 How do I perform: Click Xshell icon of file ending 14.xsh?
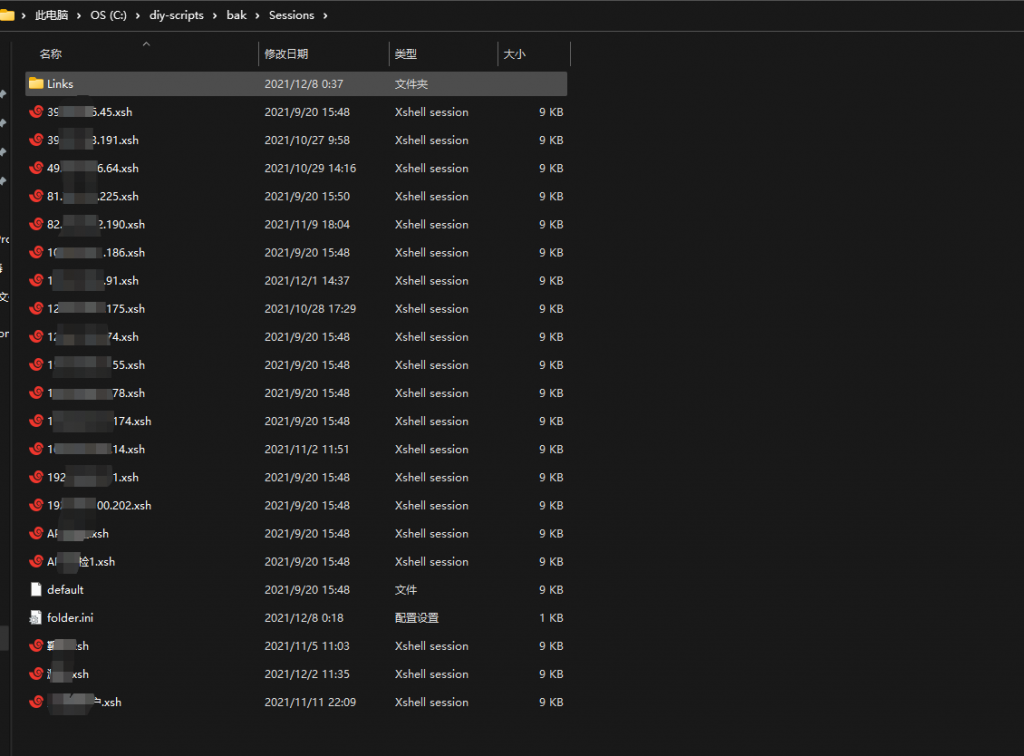click(x=36, y=449)
